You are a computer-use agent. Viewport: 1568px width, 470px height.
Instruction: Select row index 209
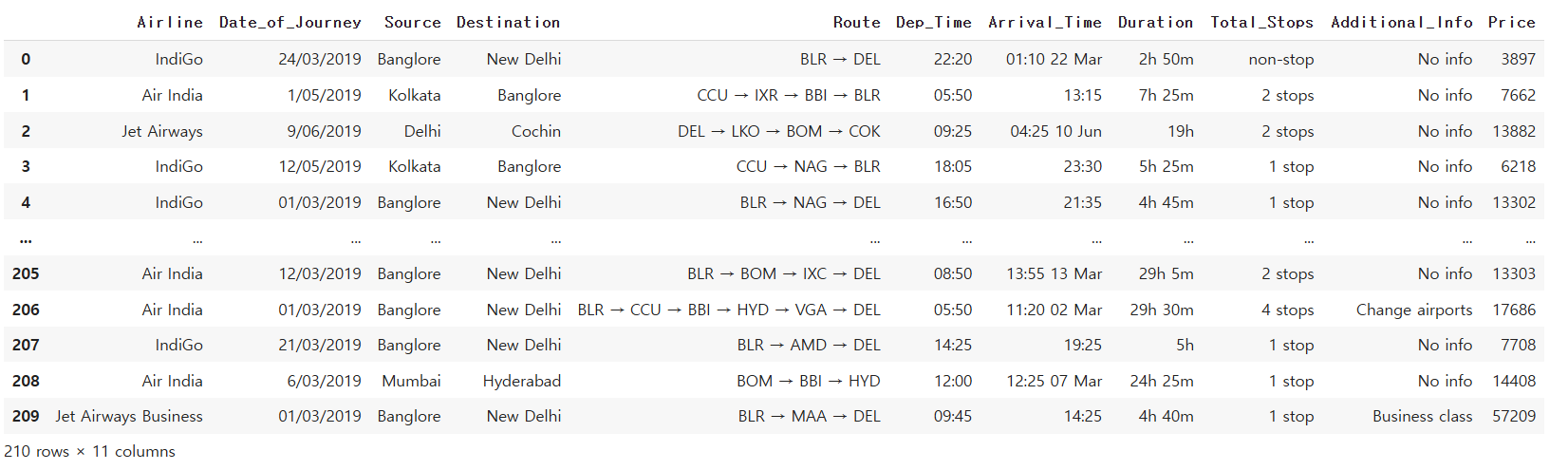(x=26, y=416)
